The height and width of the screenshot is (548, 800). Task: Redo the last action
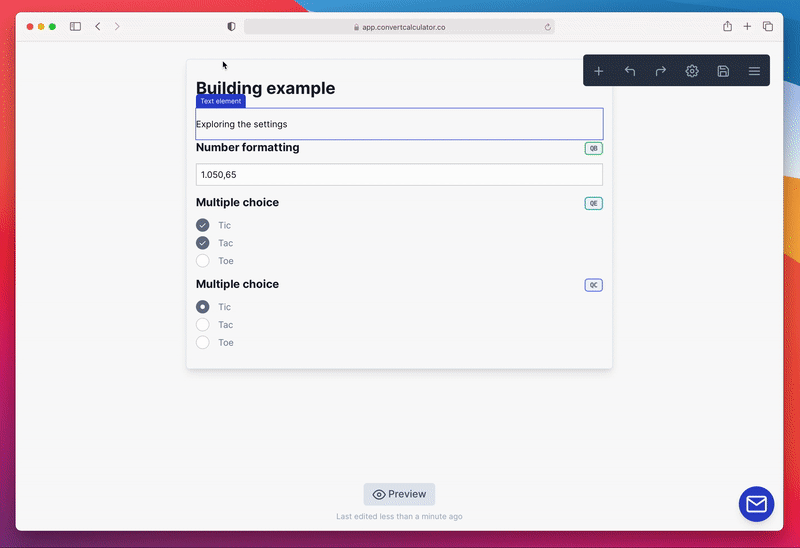coord(661,71)
